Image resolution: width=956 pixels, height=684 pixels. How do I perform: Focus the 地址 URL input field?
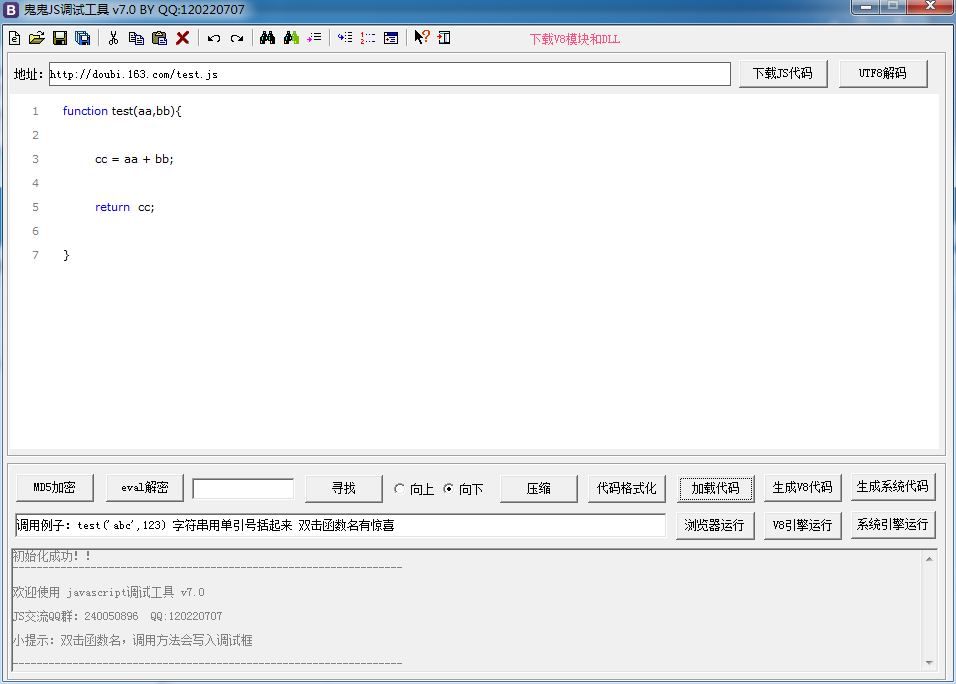(x=390, y=74)
